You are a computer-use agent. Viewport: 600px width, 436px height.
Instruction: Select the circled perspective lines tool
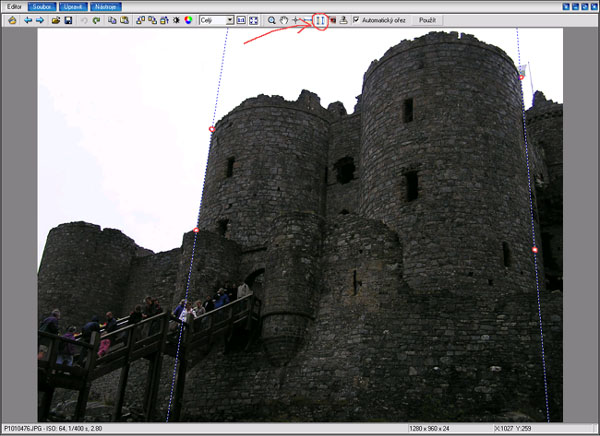coord(320,20)
